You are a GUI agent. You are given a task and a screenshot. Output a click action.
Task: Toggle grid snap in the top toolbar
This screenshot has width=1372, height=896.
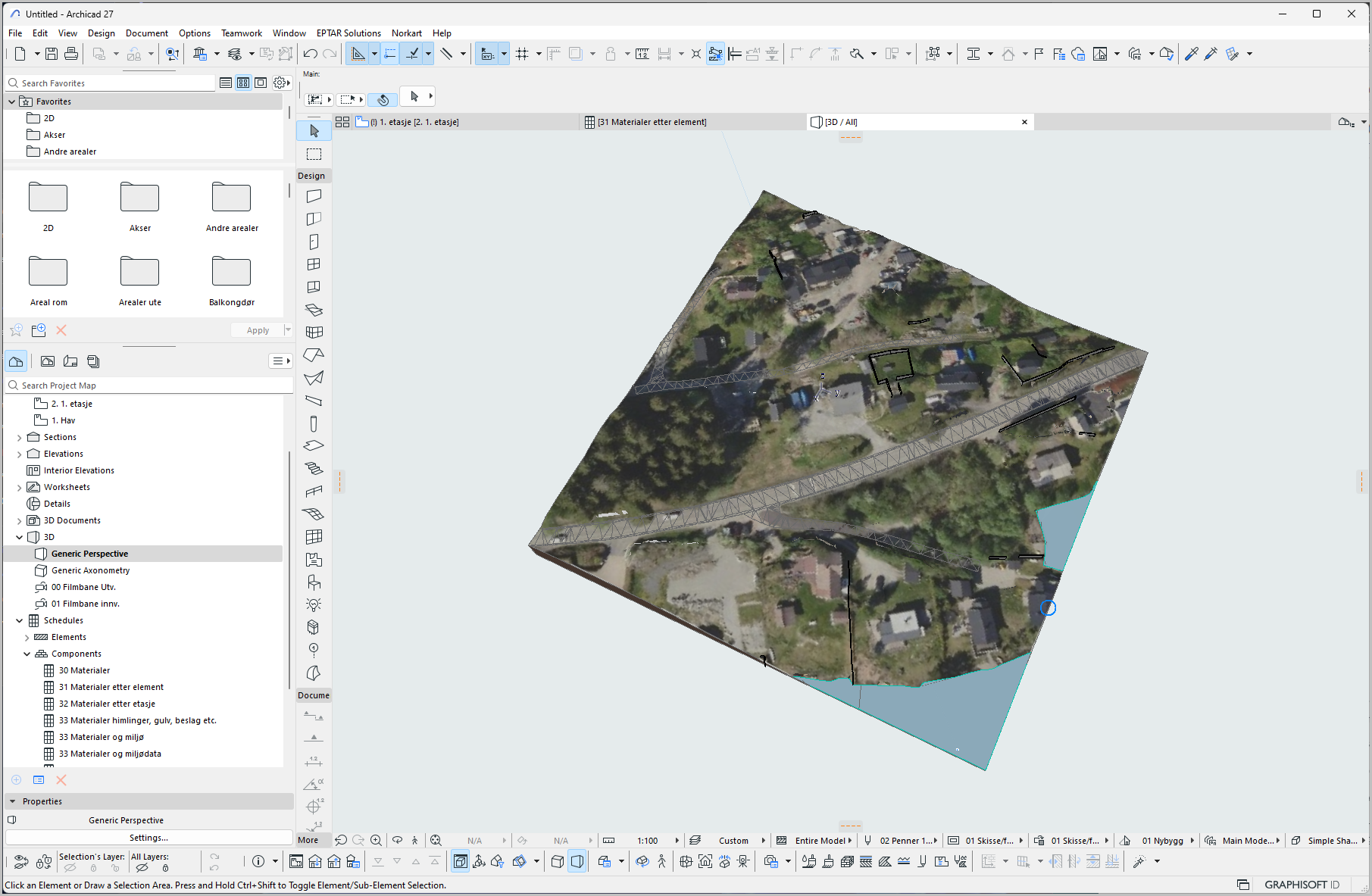click(522, 54)
